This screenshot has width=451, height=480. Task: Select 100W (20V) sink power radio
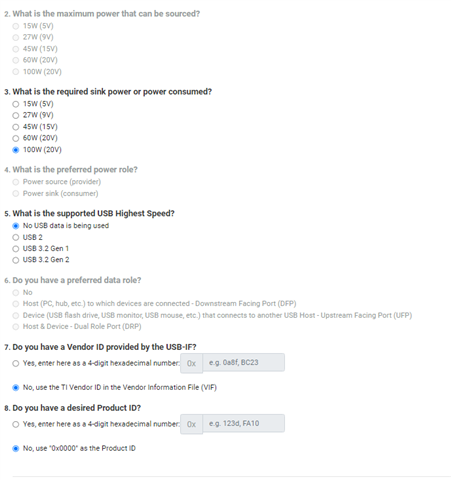[16, 150]
